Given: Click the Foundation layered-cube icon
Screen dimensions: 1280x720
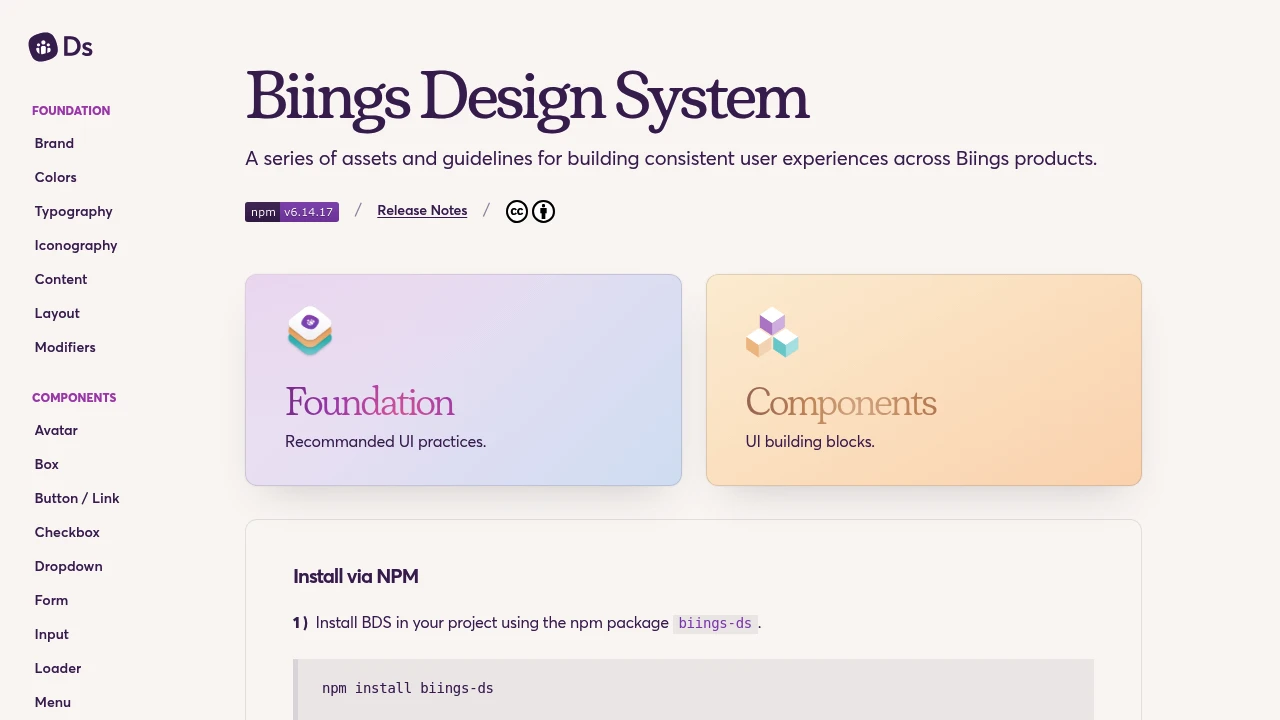Looking at the screenshot, I should click(x=310, y=331).
